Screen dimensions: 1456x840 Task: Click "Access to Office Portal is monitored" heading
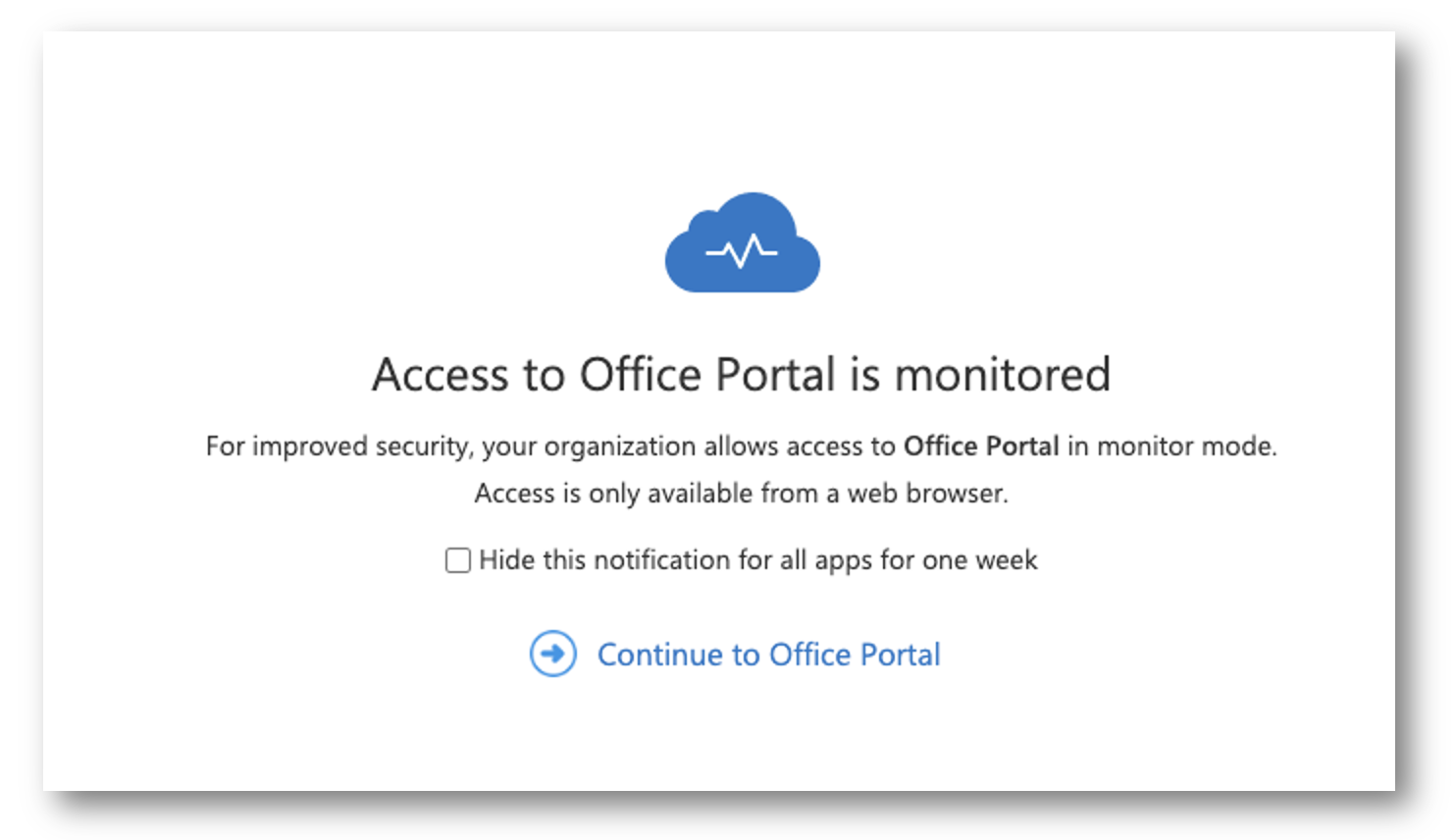point(742,375)
